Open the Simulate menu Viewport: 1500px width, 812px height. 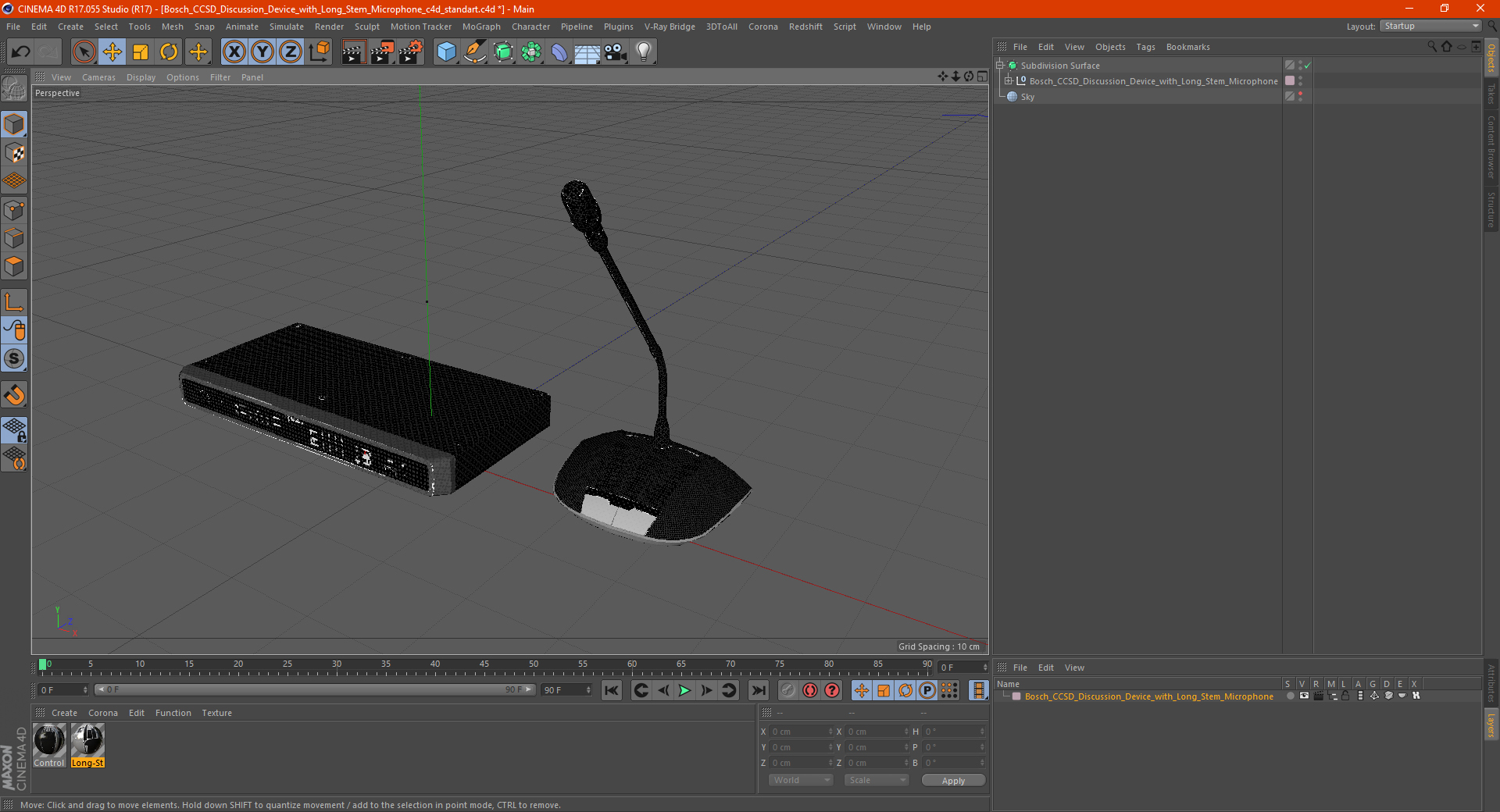287,27
